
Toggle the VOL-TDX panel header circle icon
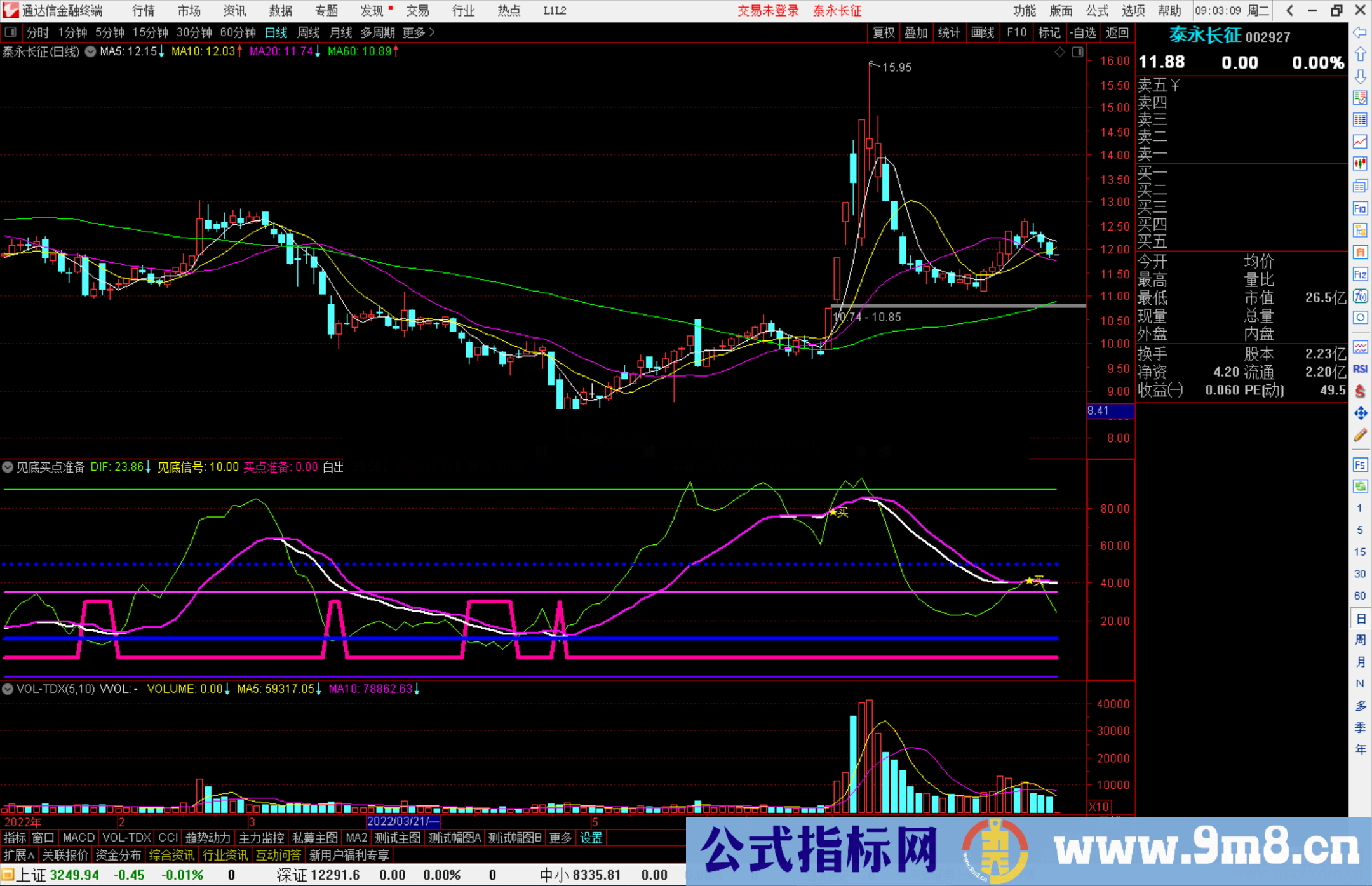point(8,688)
